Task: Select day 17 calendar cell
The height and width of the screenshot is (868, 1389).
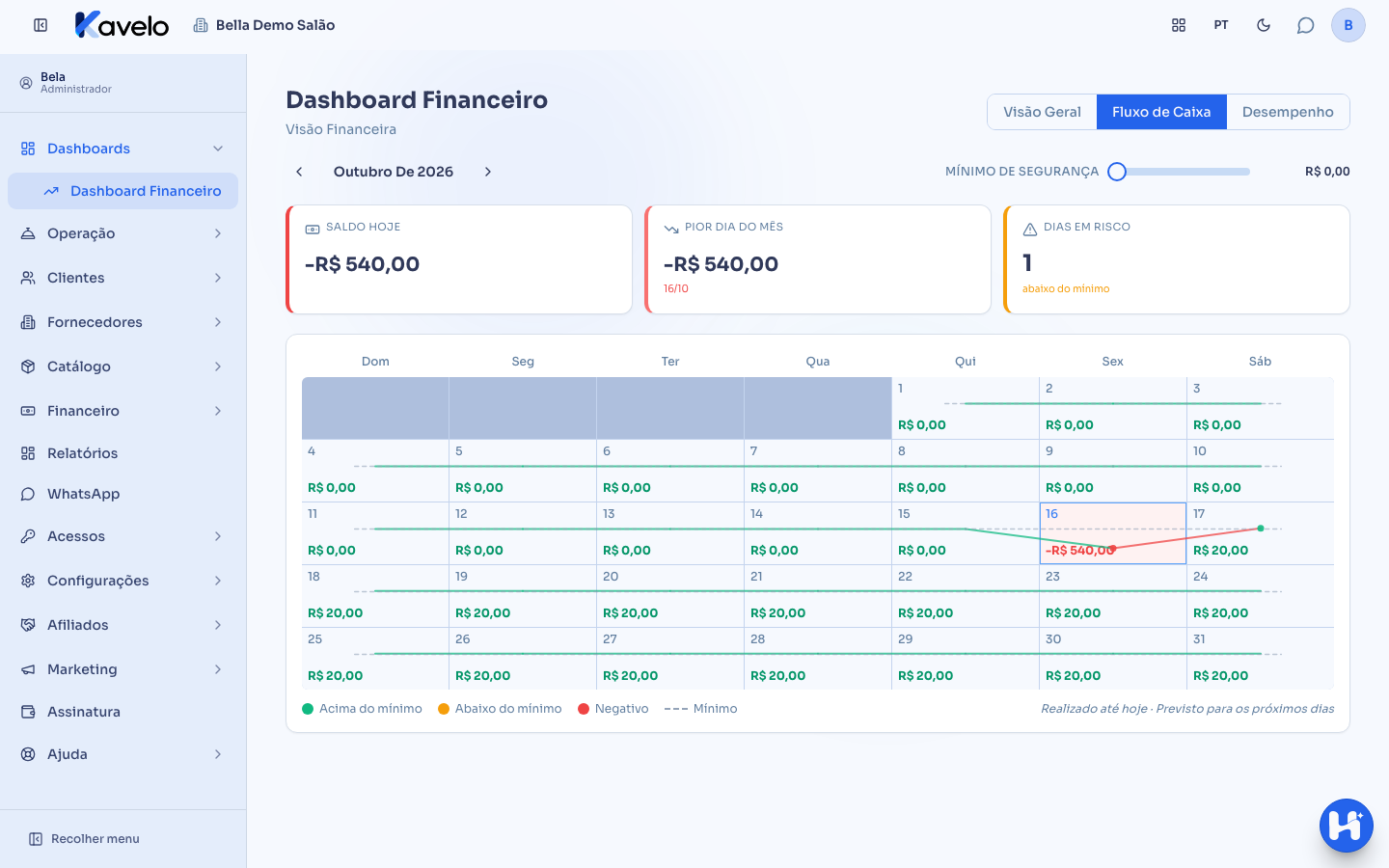Action: click(x=1261, y=533)
